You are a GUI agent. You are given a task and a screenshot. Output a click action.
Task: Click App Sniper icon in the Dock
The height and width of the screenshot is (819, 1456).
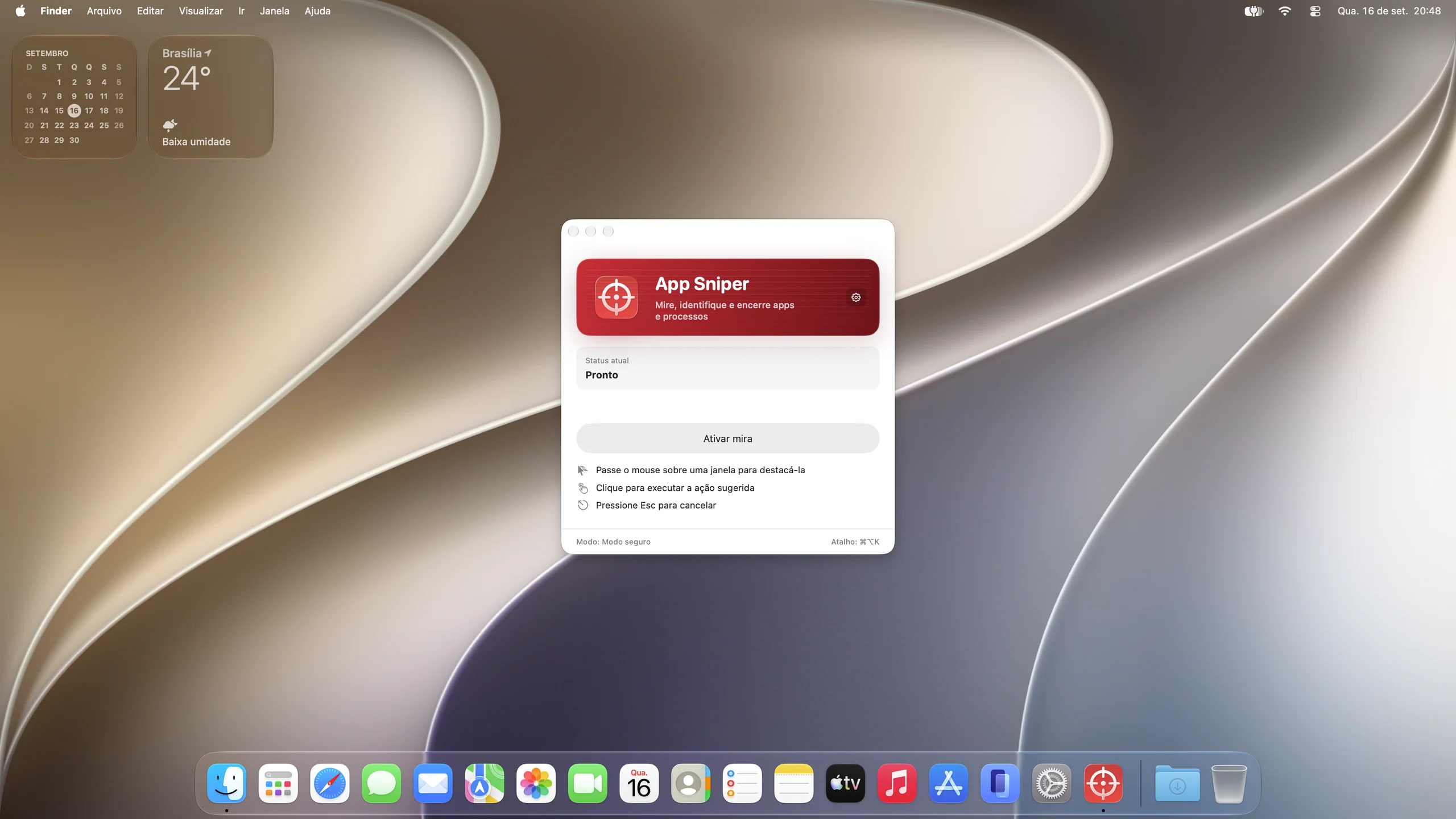[x=1103, y=783]
